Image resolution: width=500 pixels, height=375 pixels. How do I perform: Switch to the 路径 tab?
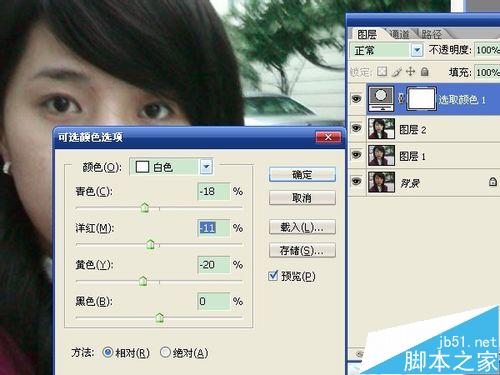pos(431,34)
